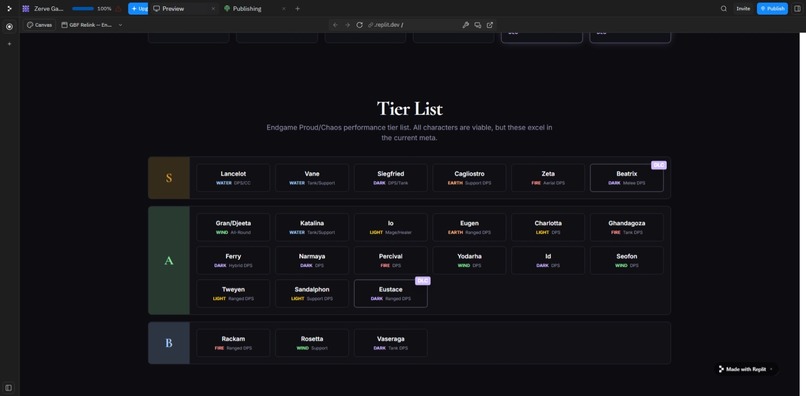Close the Preview tab
Screen dimensions: 806x396
213,9
